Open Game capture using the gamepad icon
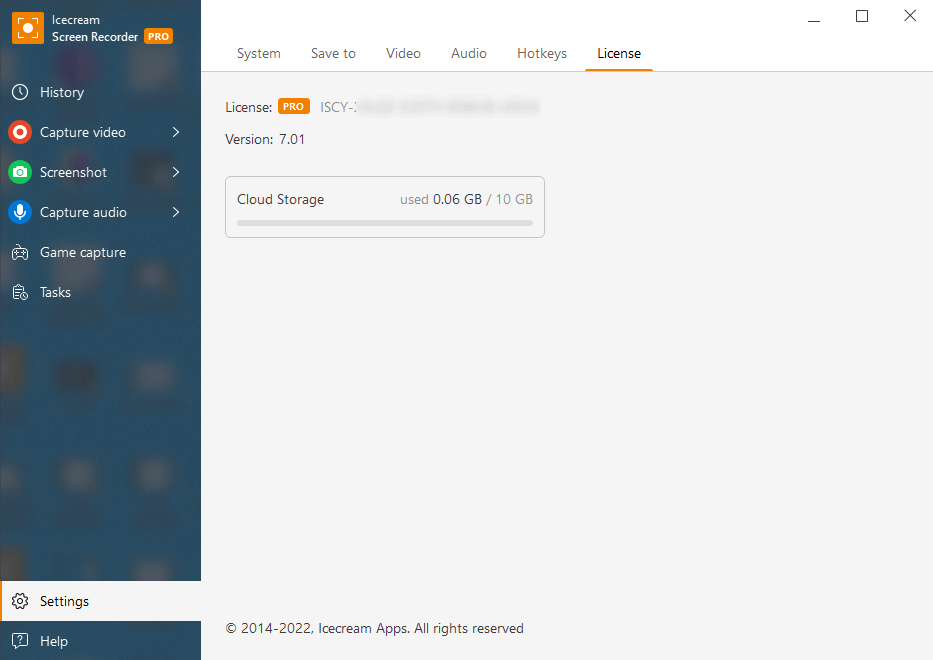 [20, 252]
